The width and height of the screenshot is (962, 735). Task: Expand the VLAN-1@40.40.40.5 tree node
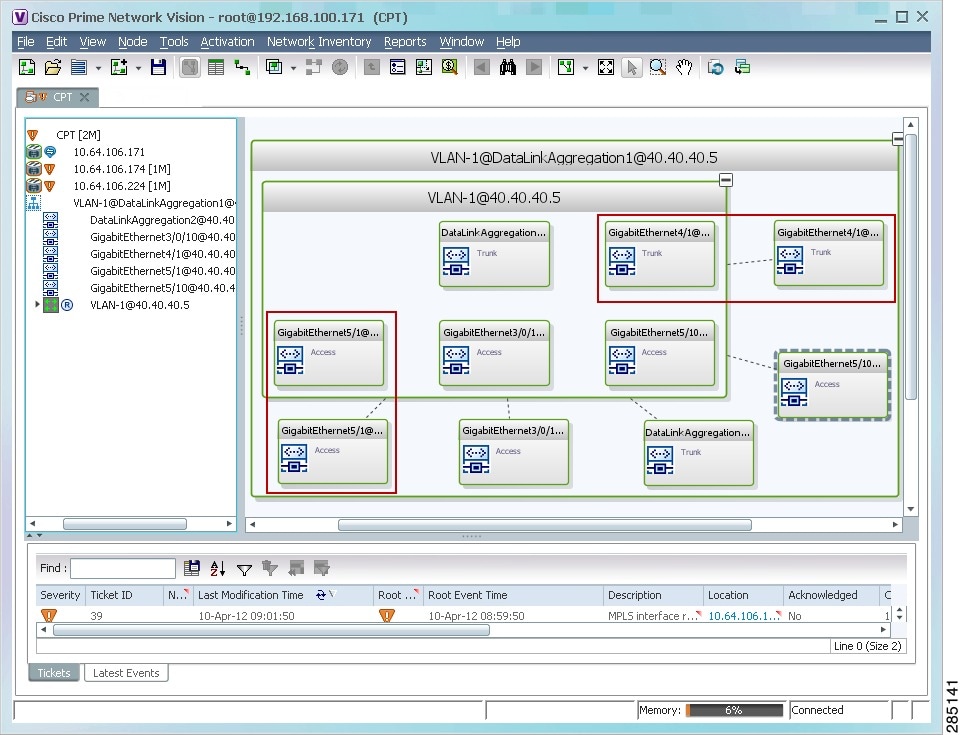(x=37, y=304)
